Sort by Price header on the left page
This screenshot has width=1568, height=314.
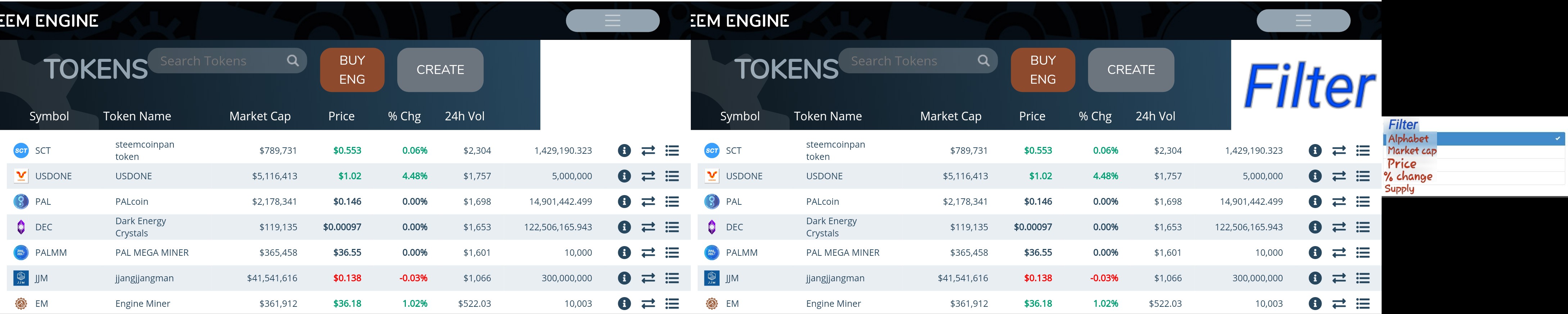click(x=341, y=116)
